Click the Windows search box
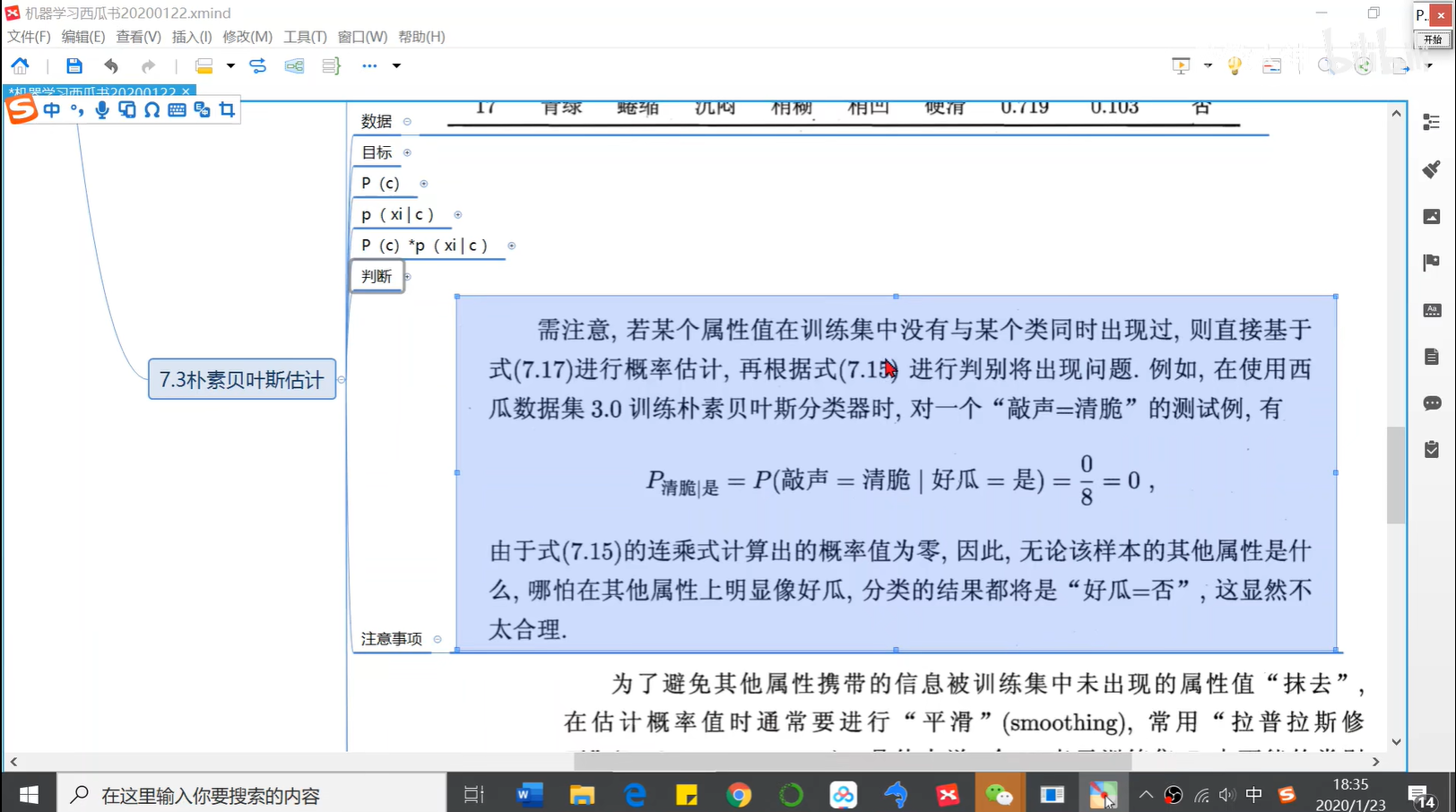This screenshot has height=812, width=1456. [x=252, y=795]
